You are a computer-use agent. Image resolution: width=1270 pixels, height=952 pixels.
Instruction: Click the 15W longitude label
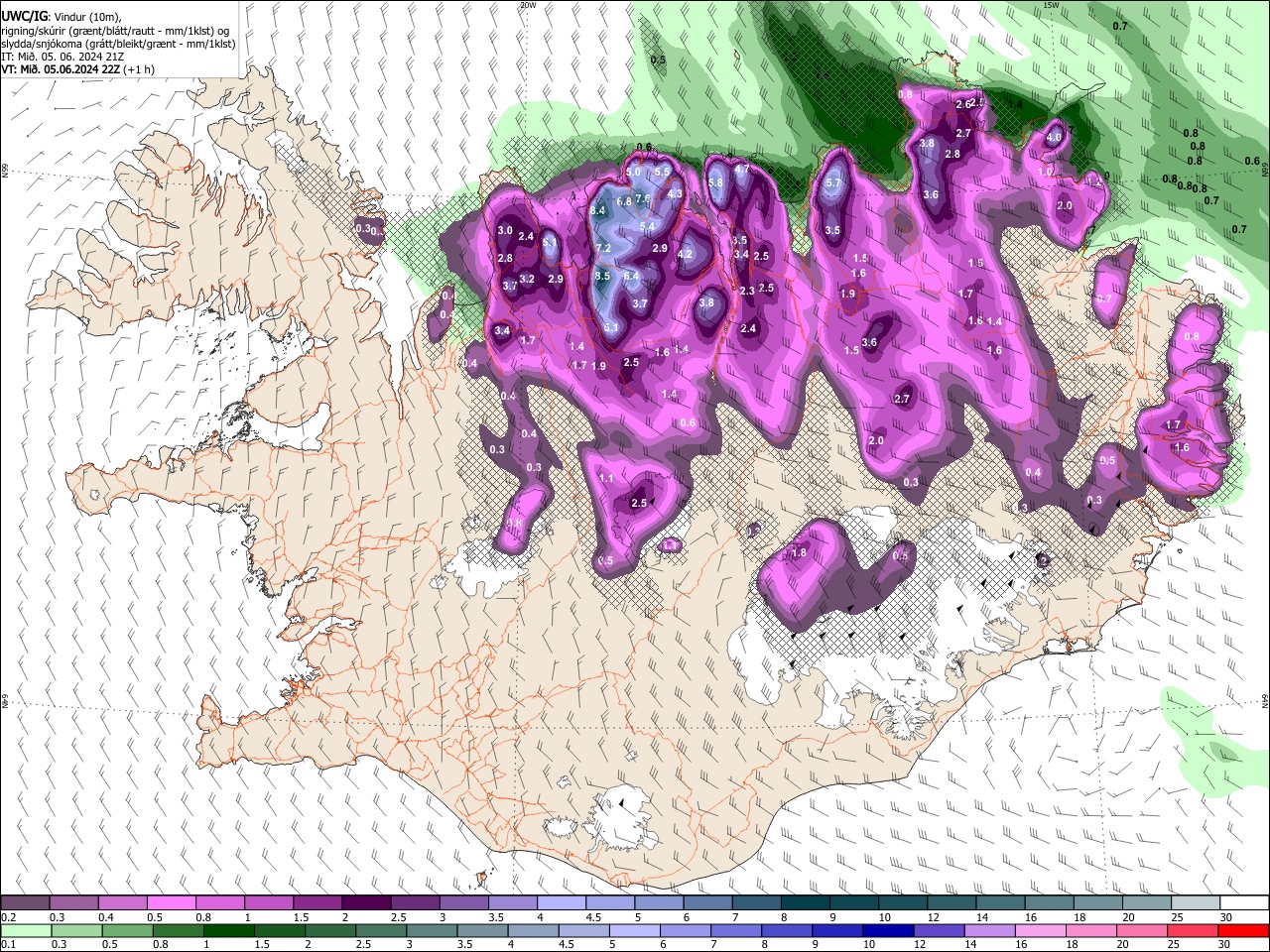[x=1052, y=5]
